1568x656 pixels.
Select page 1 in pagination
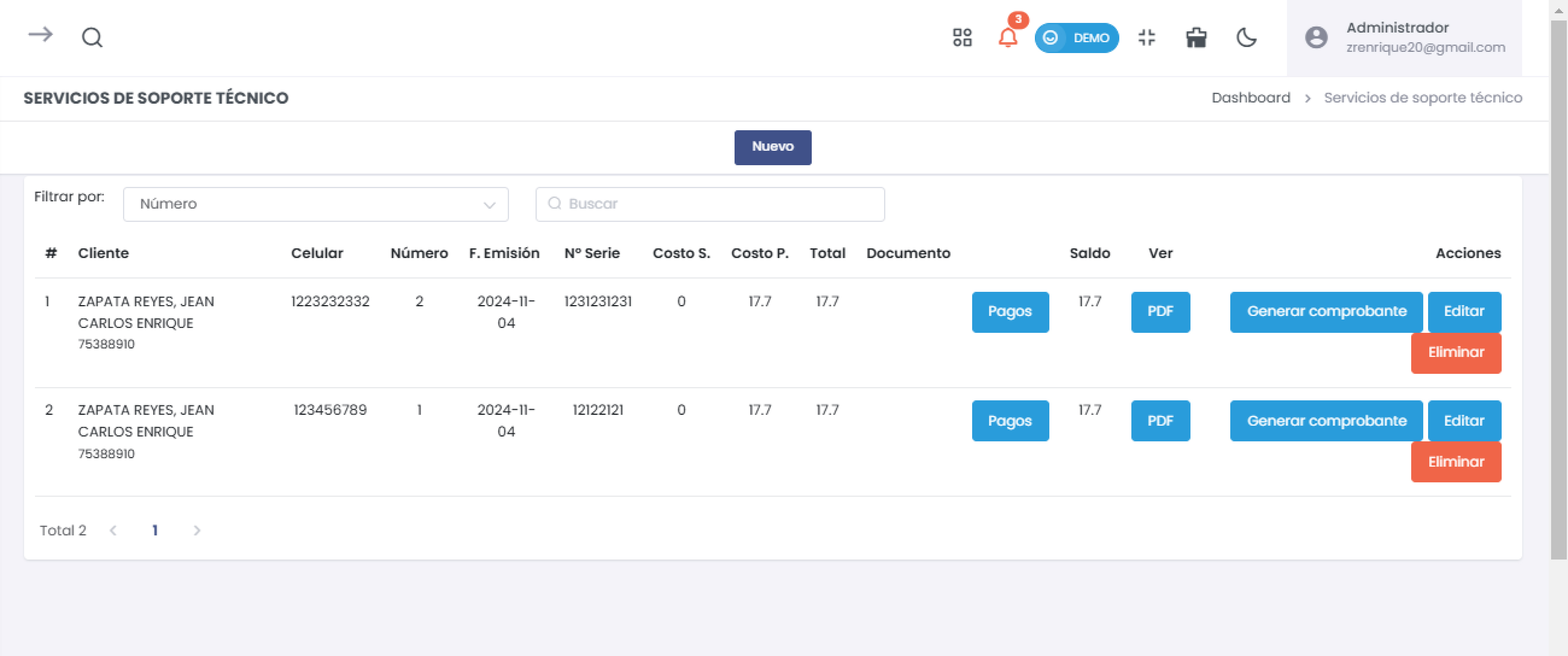point(155,530)
